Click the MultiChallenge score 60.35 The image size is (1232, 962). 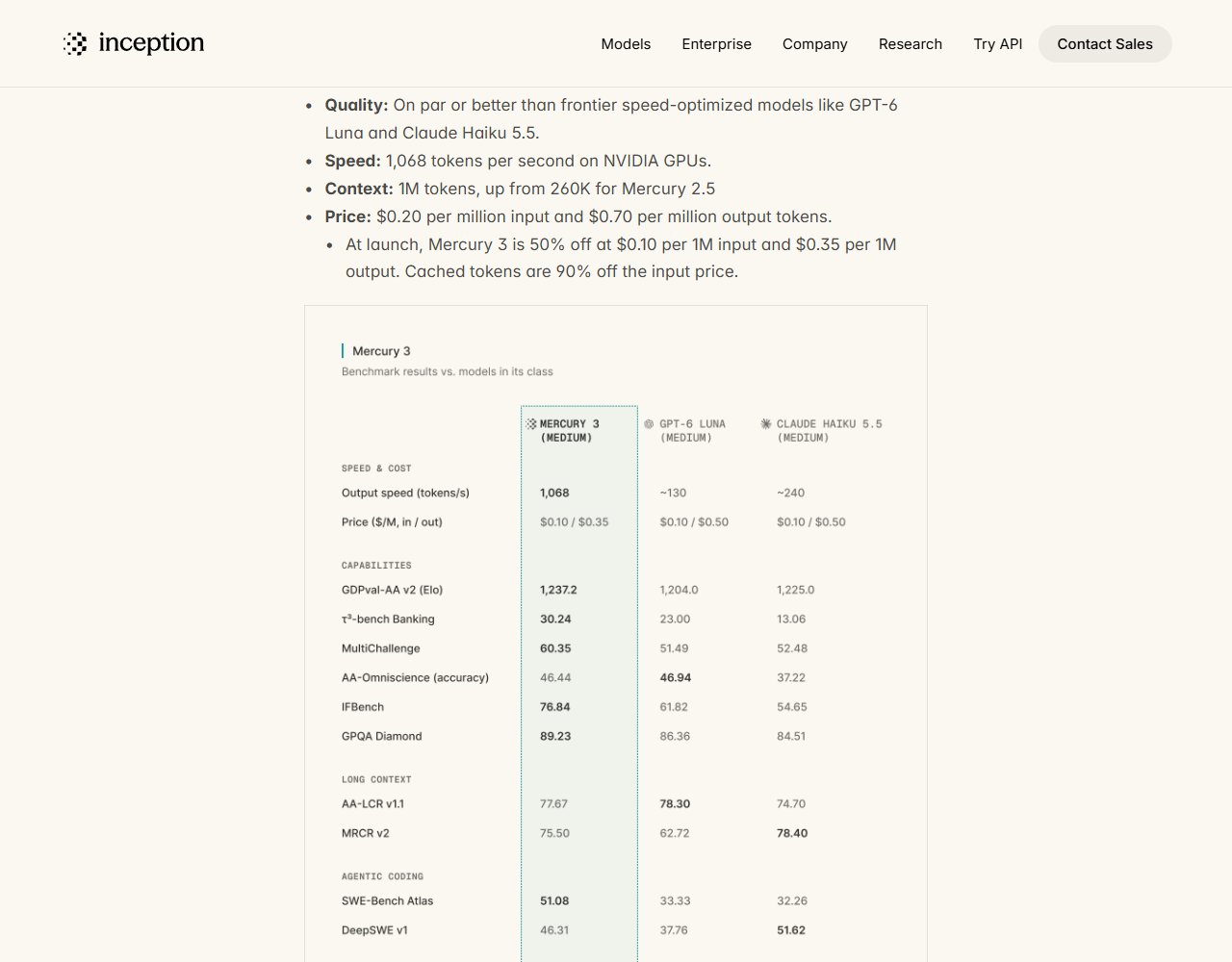coord(555,648)
